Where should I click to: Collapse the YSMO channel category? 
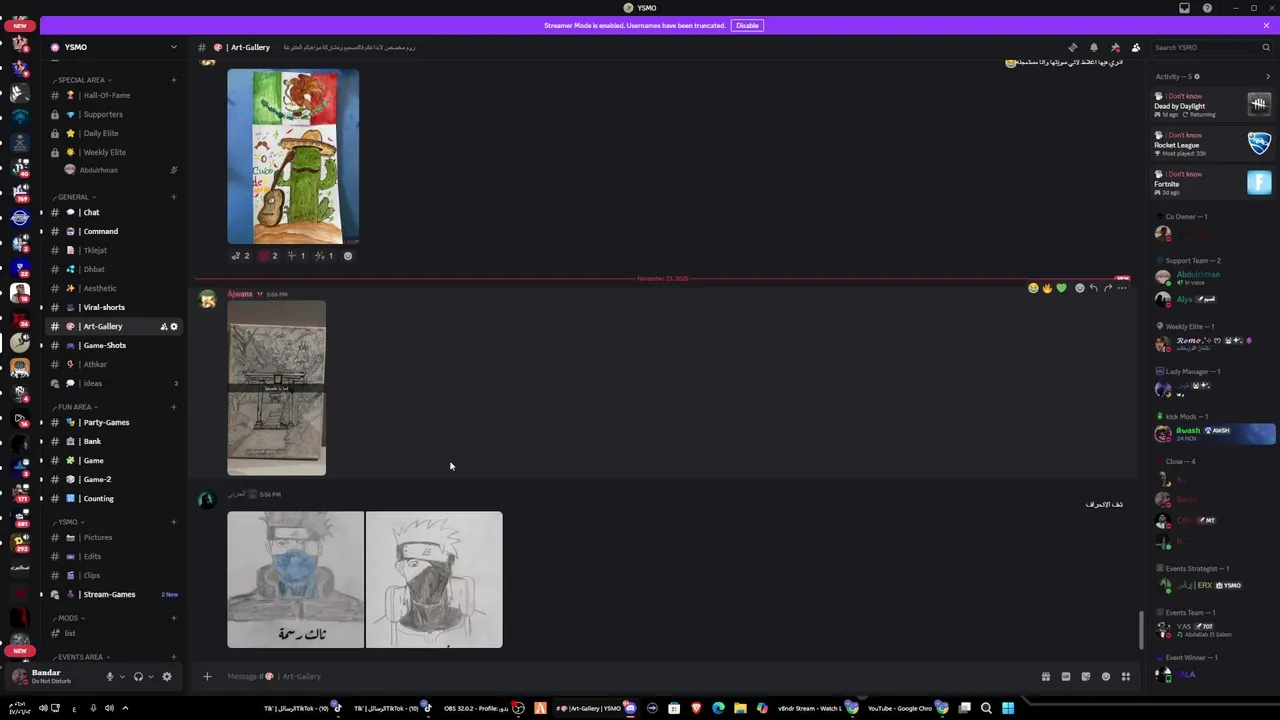(68, 522)
